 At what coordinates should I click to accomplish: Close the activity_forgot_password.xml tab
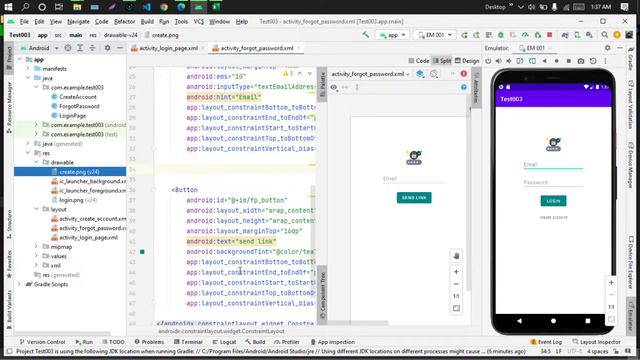[298, 48]
